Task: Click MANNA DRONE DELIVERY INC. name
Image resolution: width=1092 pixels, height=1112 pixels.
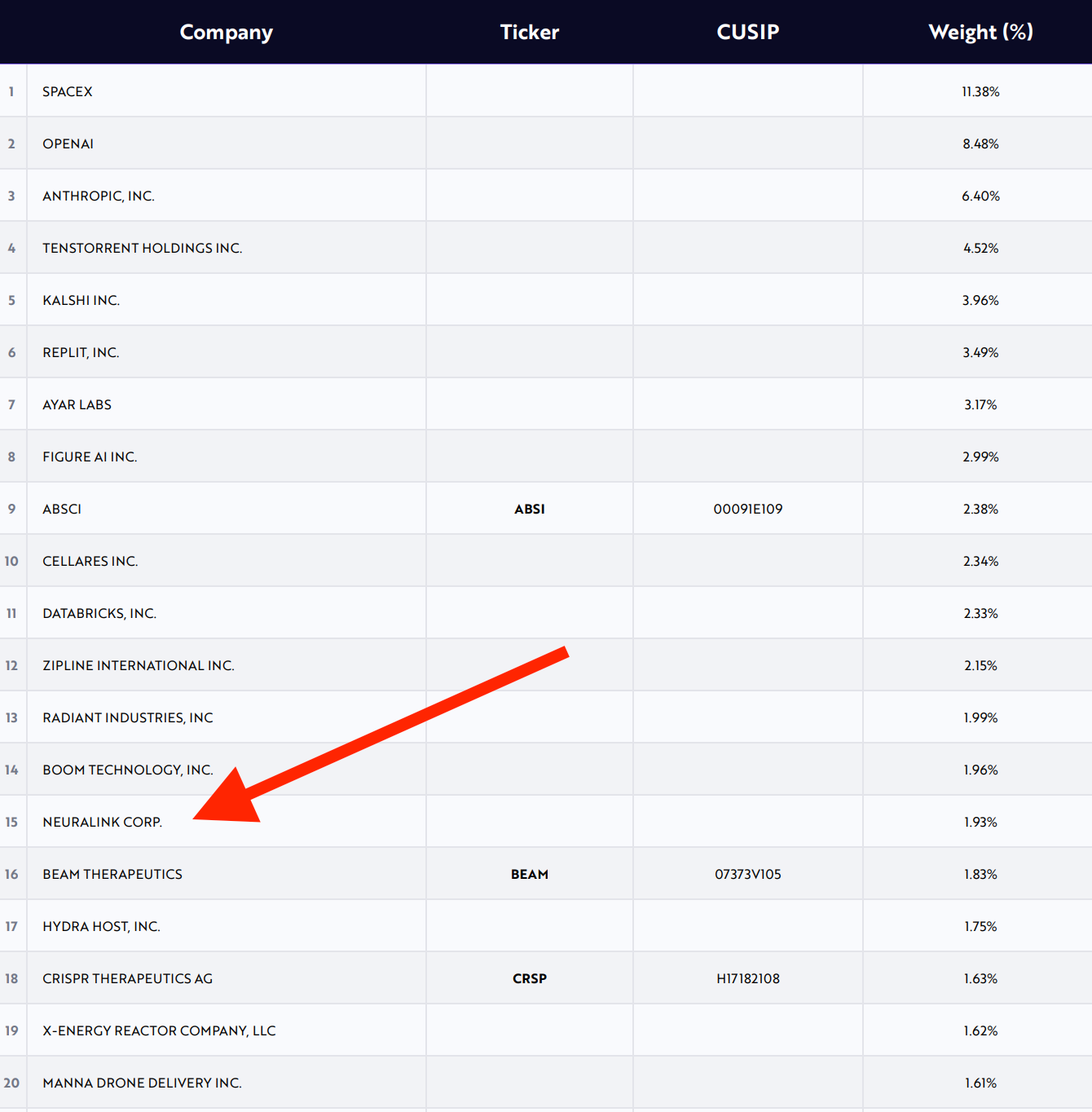Action: tap(143, 1083)
